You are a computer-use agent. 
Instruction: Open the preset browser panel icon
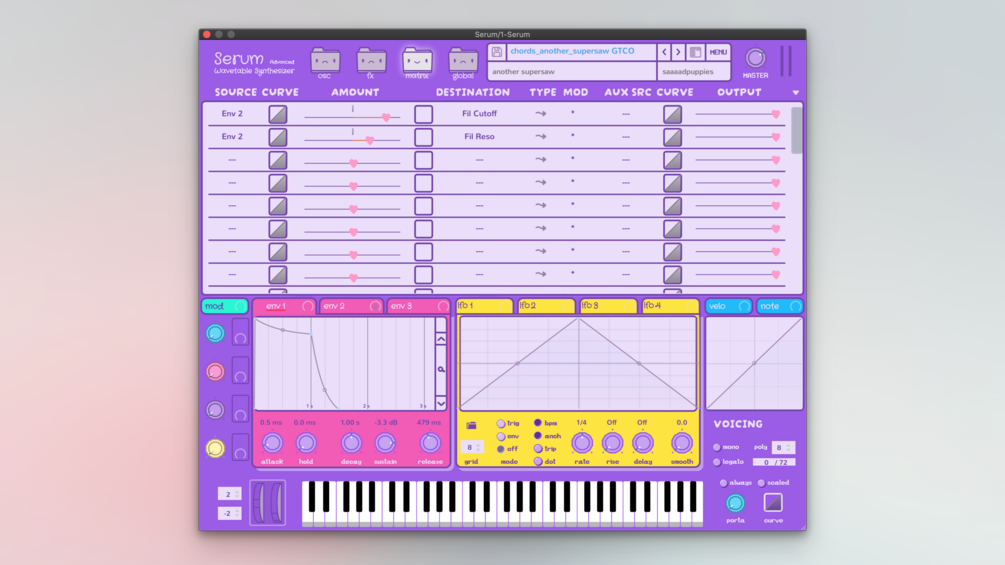tap(695, 52)
